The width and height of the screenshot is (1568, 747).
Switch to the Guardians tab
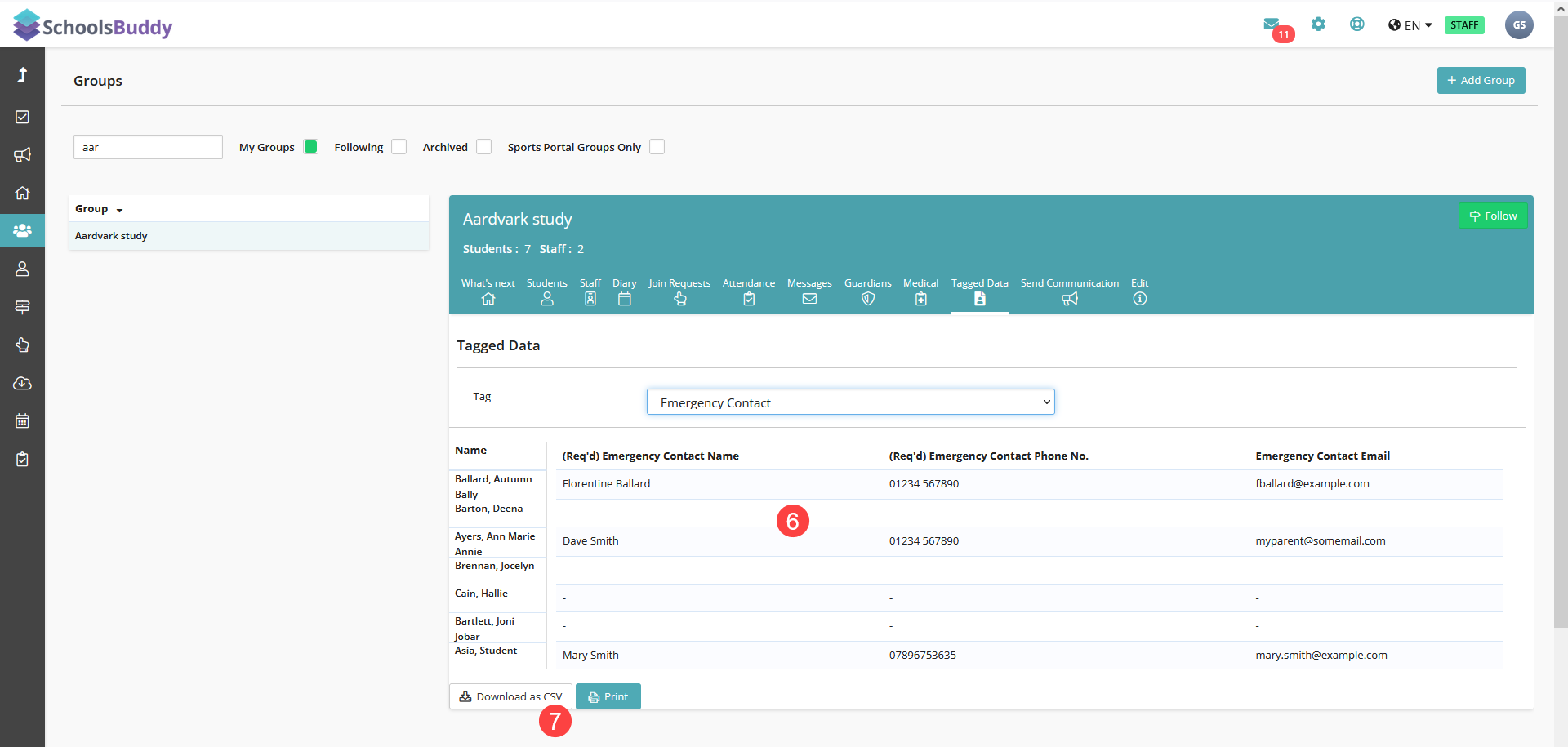(867, 291)
